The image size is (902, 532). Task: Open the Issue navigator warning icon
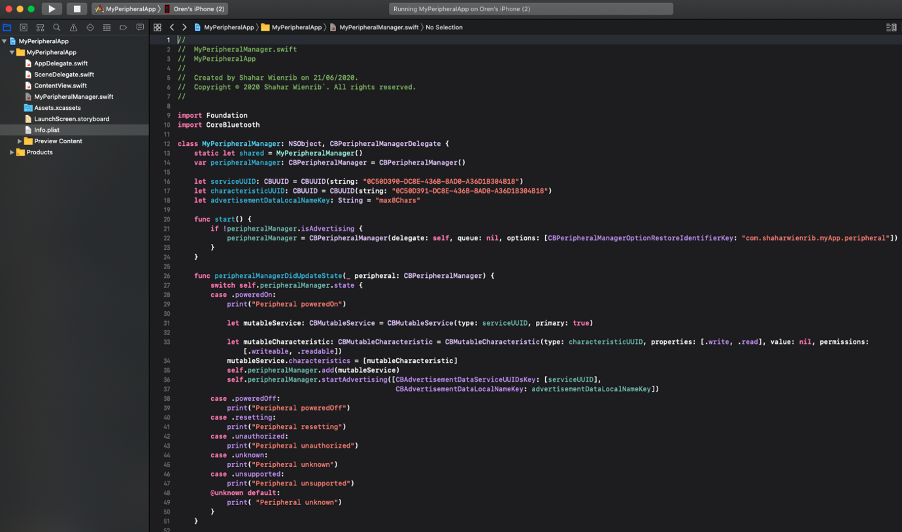point(73,27)
